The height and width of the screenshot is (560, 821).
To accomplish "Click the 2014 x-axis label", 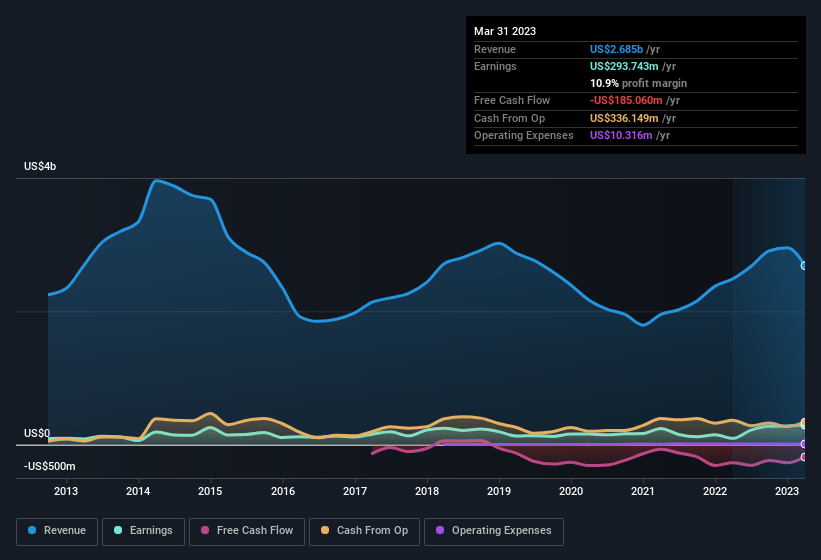I will [138, 491].
